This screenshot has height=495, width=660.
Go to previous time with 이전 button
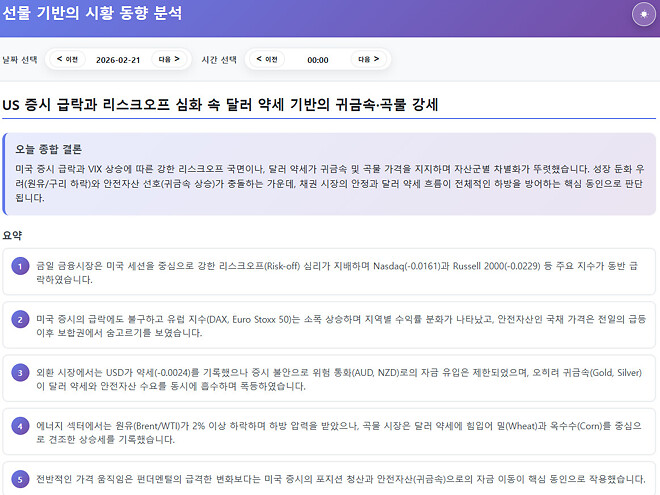267,59
